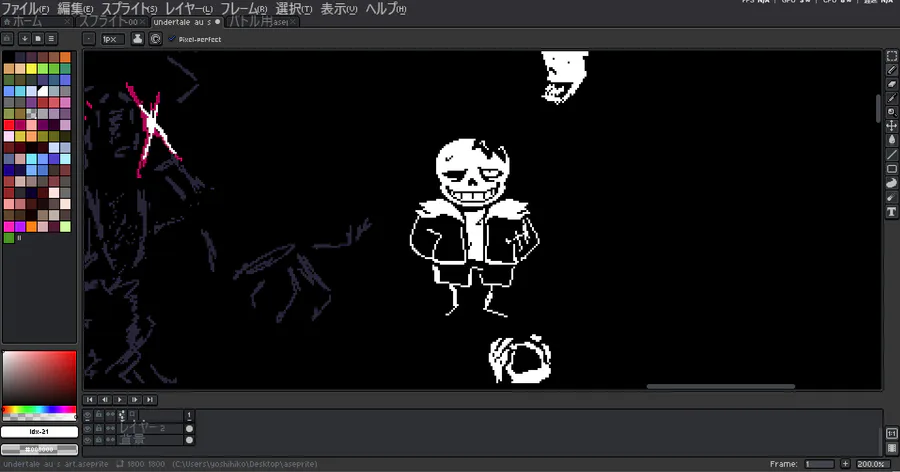Hide the レイヤー 2 layer
The image size is (900, 472).
click(87, 428)
